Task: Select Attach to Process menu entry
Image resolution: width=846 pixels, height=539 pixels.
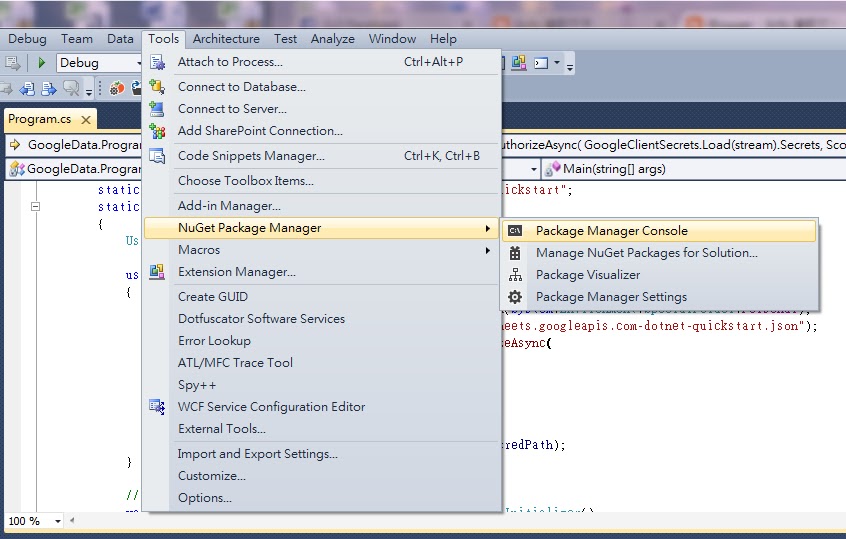Action: click(x=322, y=62)
